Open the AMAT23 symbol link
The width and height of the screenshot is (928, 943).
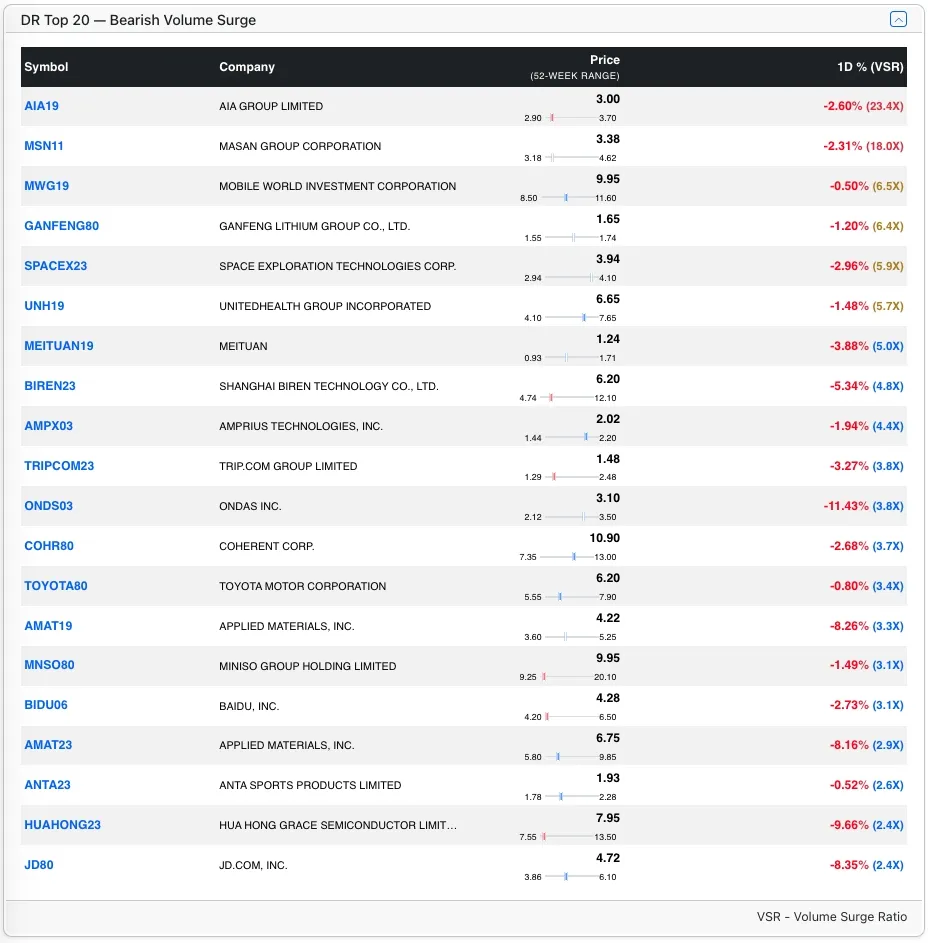tap(48, 745)
